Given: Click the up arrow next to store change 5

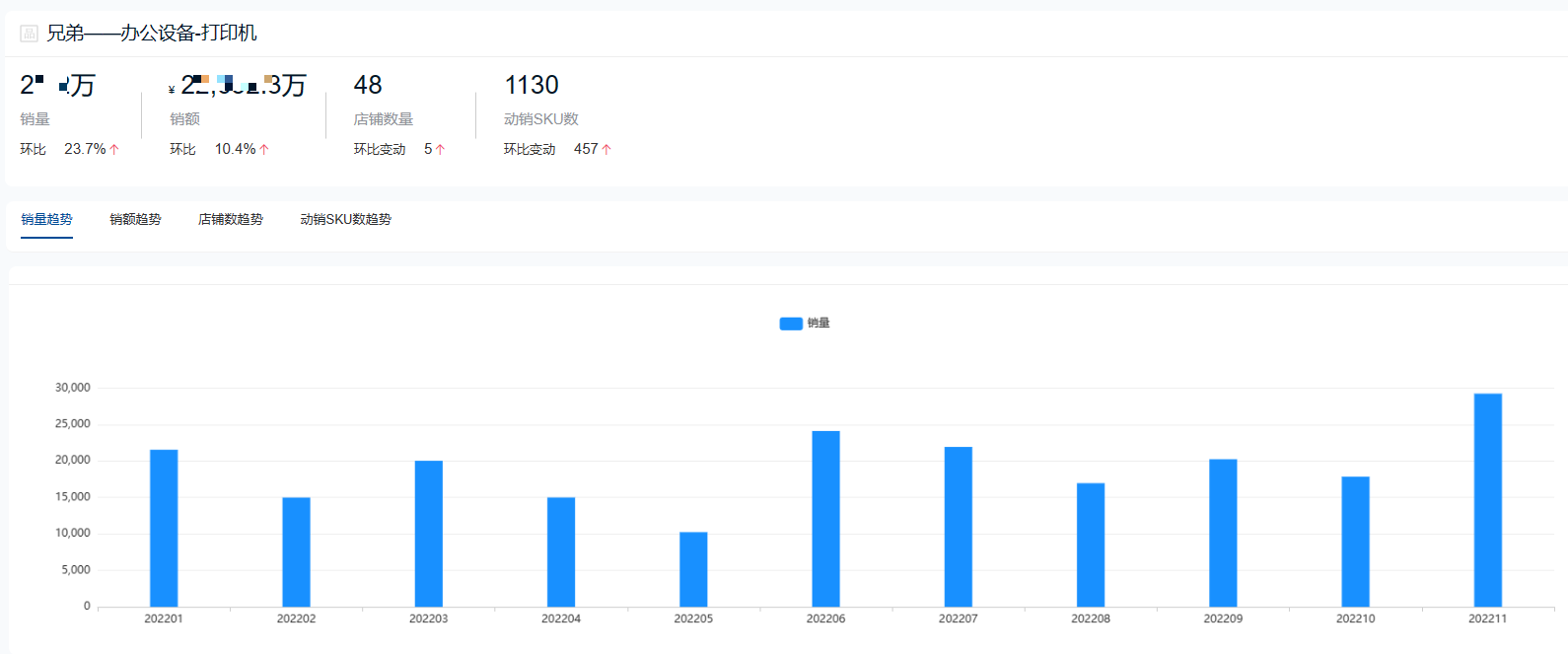Looking at the screenshot, I should point(440,149).
